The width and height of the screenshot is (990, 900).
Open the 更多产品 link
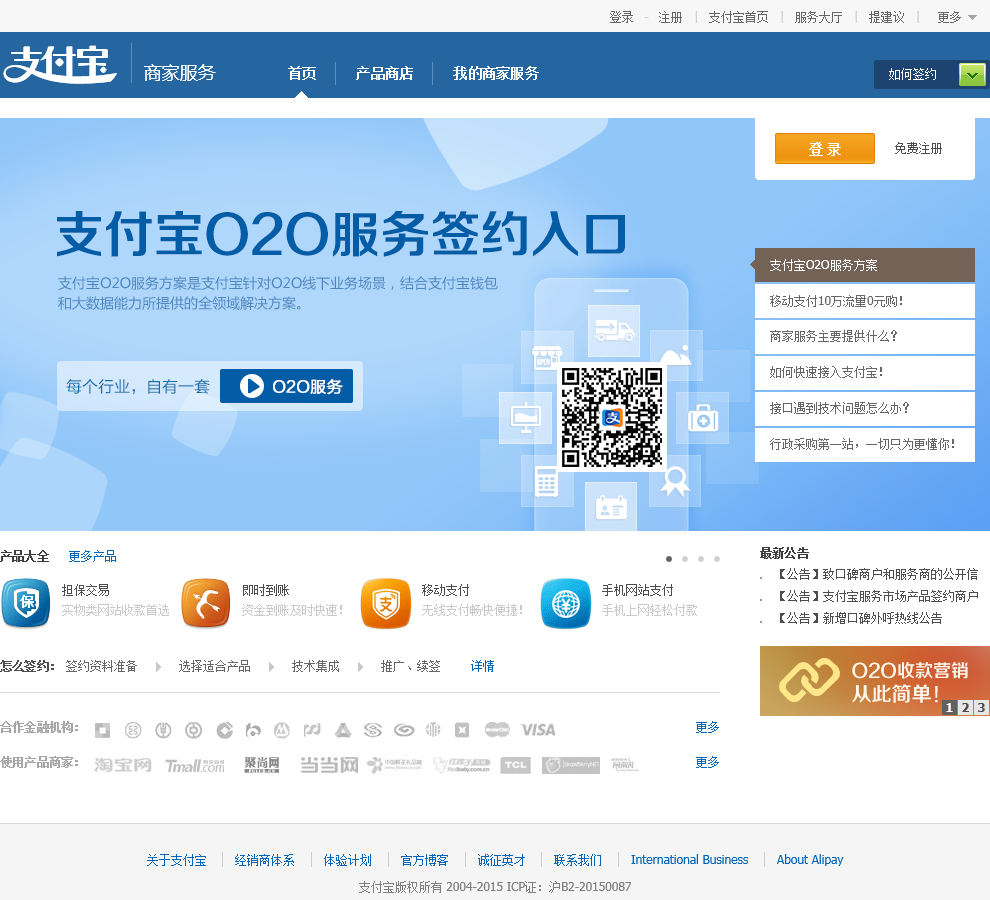[x=92, y=556]
